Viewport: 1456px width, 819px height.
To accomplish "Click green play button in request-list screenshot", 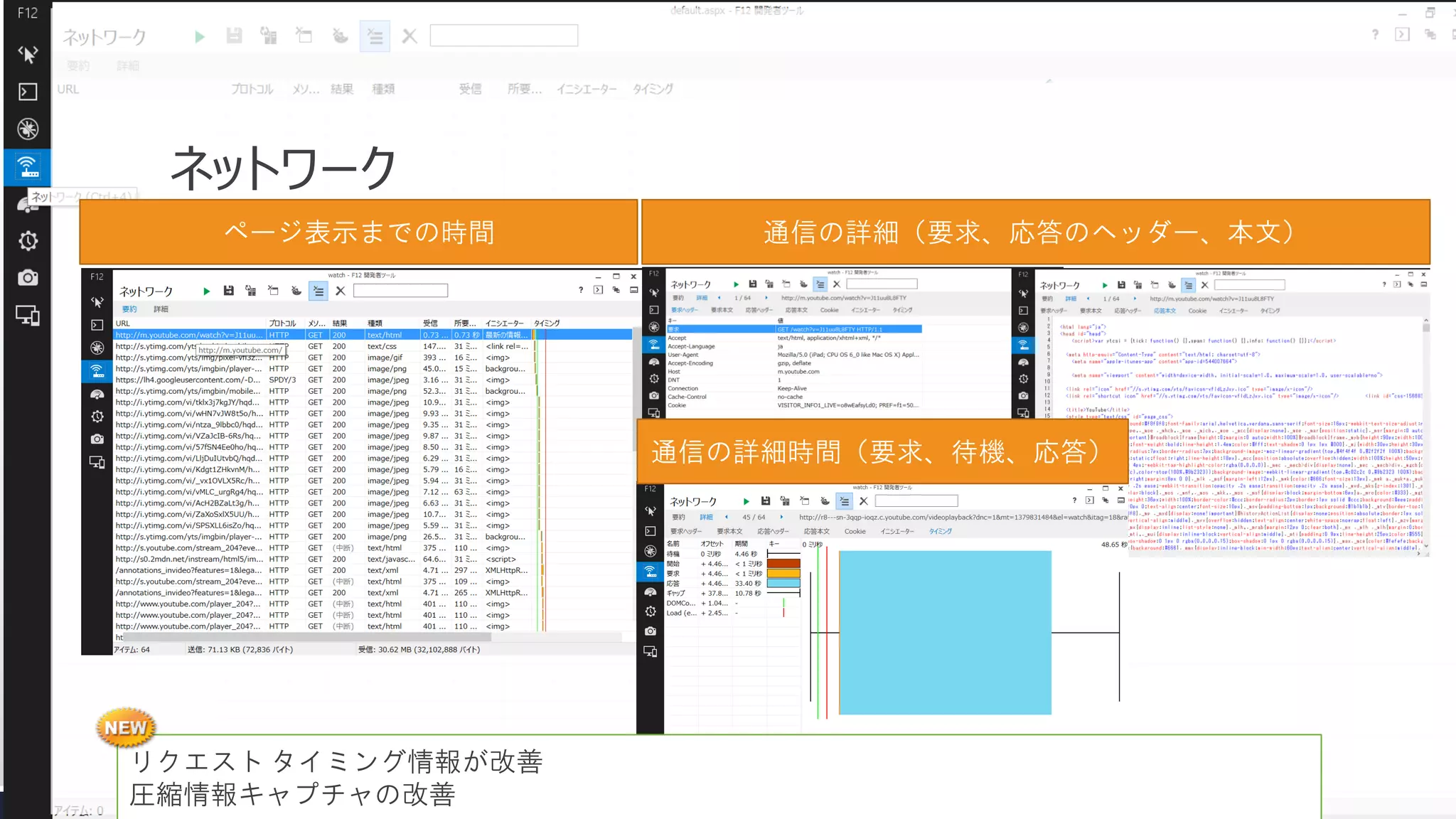I will pos(206,291).
